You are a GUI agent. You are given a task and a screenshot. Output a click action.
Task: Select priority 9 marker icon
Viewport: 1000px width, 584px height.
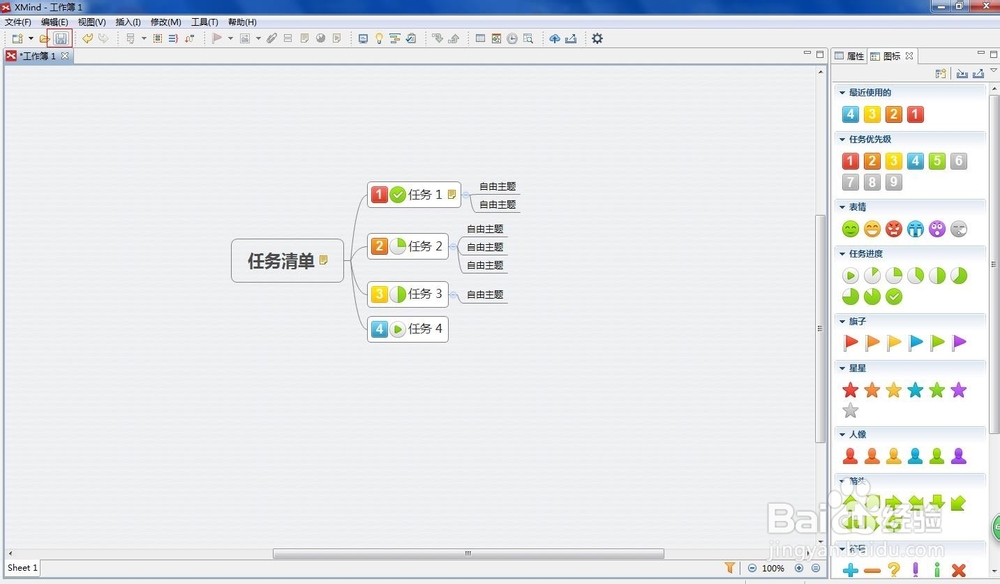(893, 182)
